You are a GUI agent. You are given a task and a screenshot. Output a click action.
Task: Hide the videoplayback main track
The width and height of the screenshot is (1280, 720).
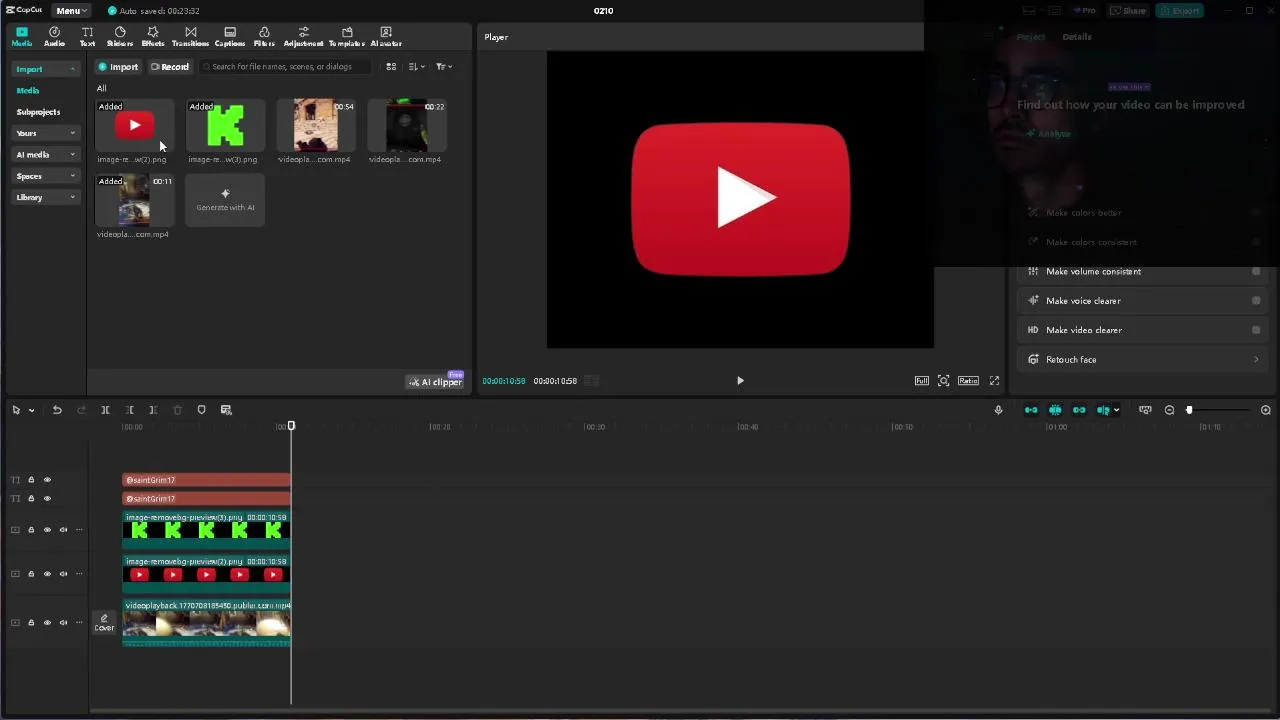point(47,622)
